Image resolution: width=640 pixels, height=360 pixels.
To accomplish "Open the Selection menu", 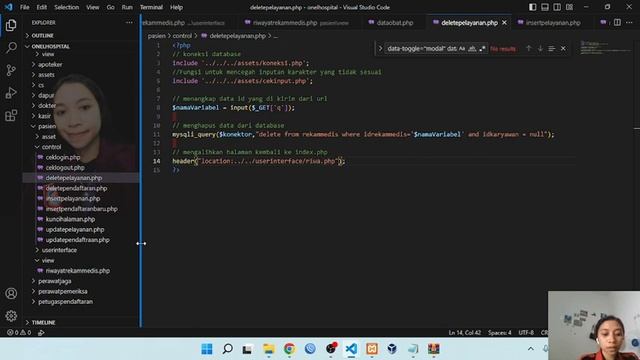I will tap(67, 7).
